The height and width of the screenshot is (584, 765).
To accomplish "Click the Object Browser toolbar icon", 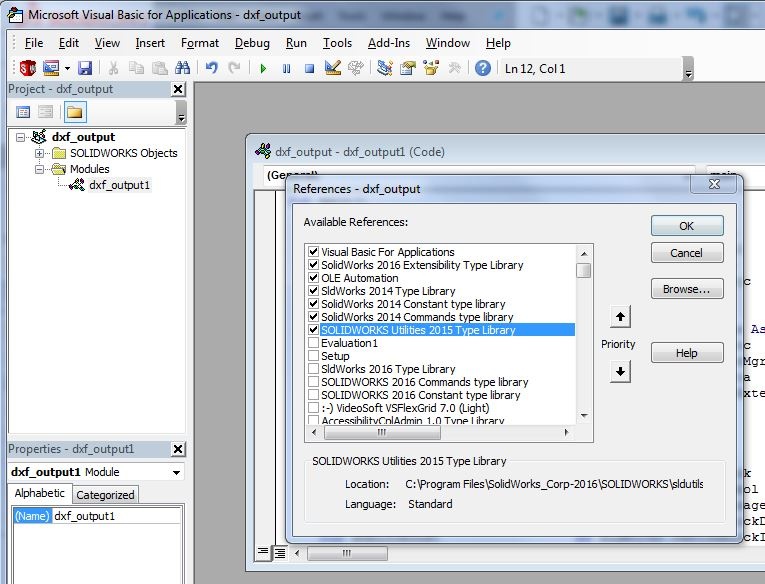I will [x=431, y=68].
